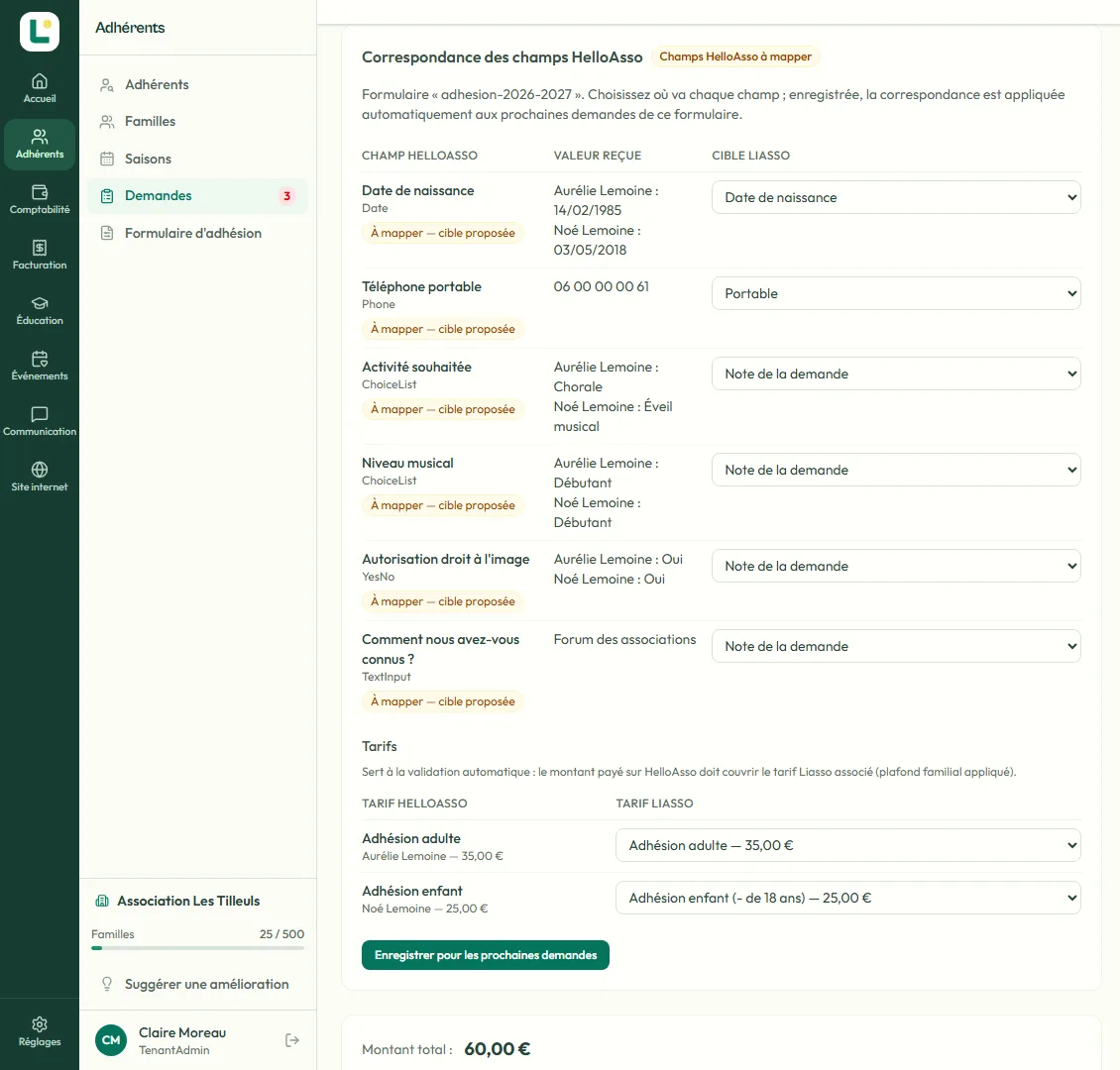Click Téléphone portable À mapper badge

[x=442, y=329]
